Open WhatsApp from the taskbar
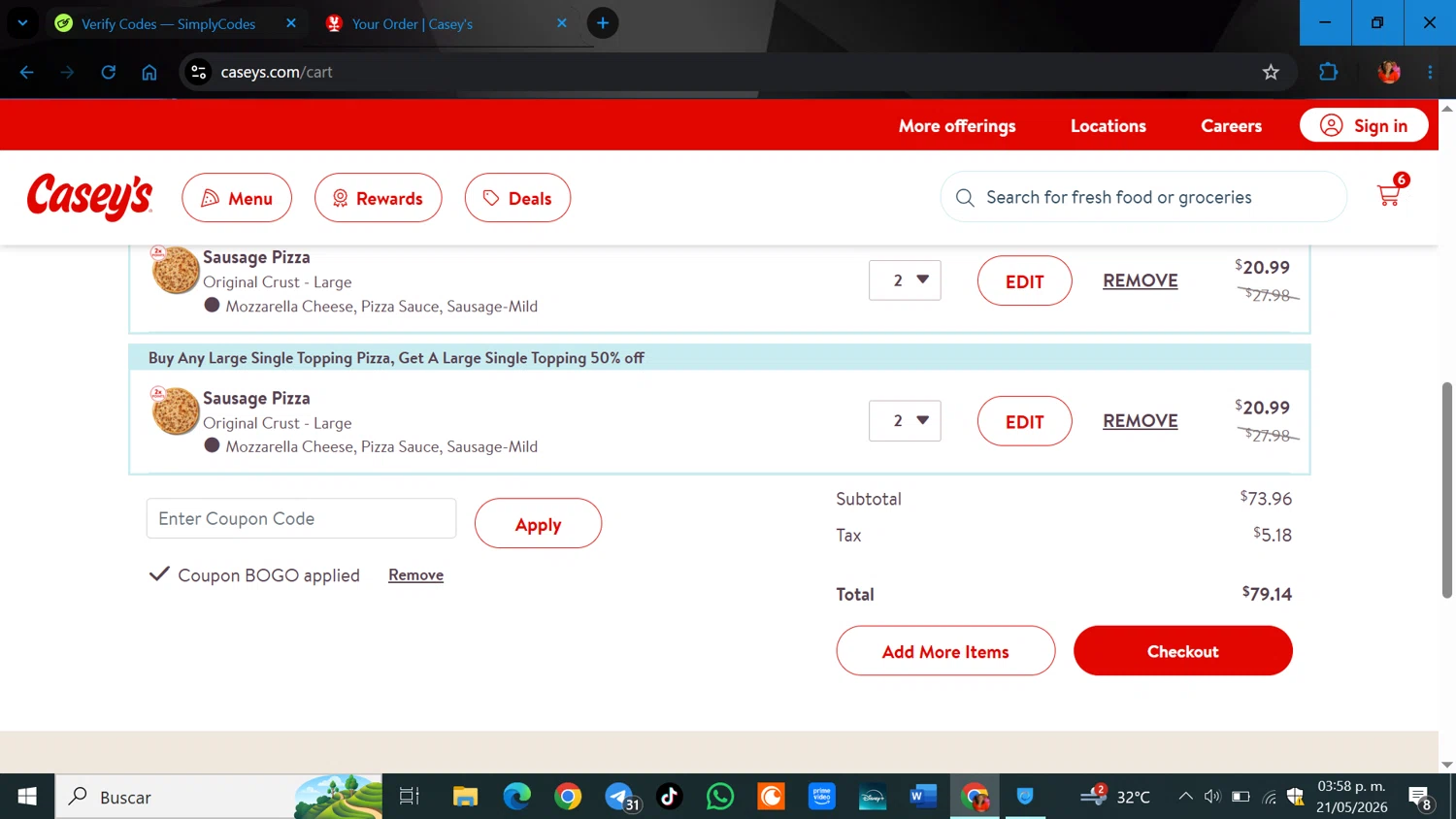Screen dimensions: 1456x819 [720, 797]
